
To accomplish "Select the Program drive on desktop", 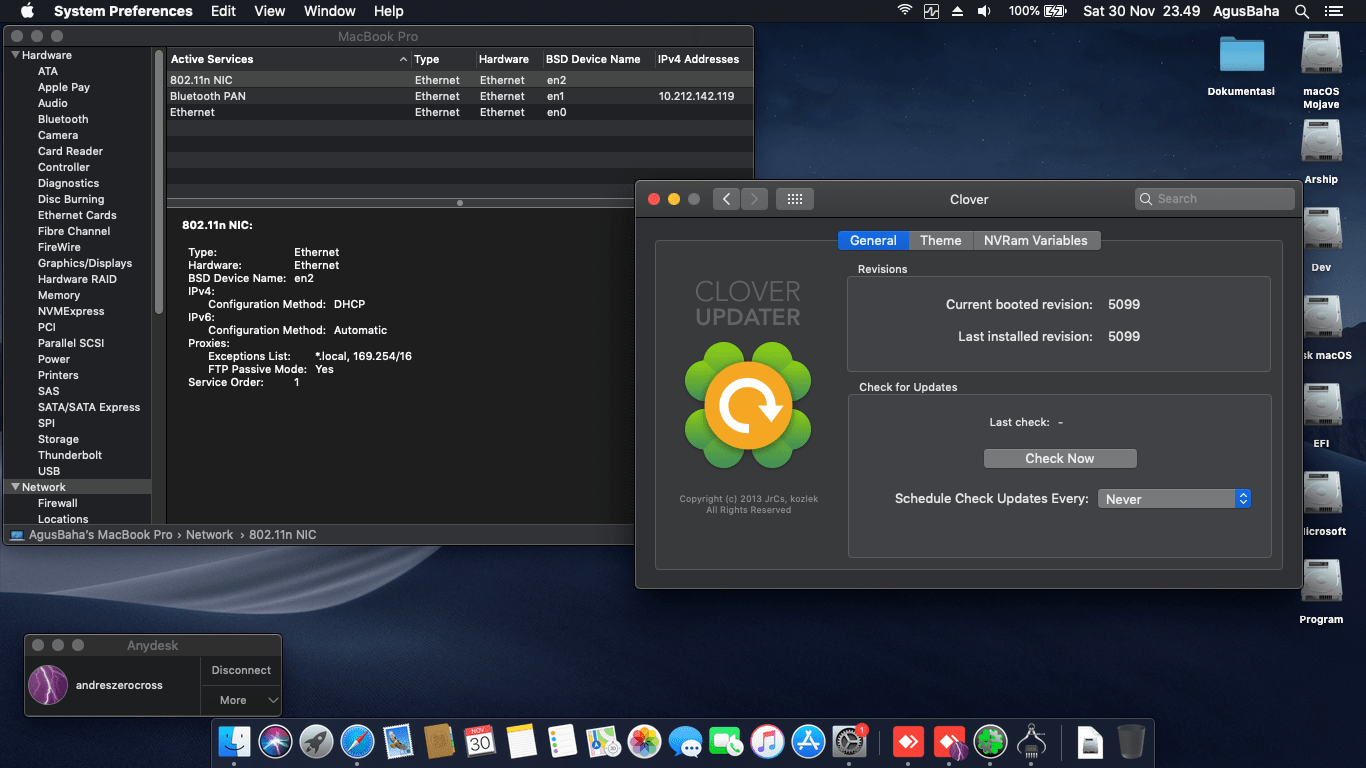I will pos(1321,591).
